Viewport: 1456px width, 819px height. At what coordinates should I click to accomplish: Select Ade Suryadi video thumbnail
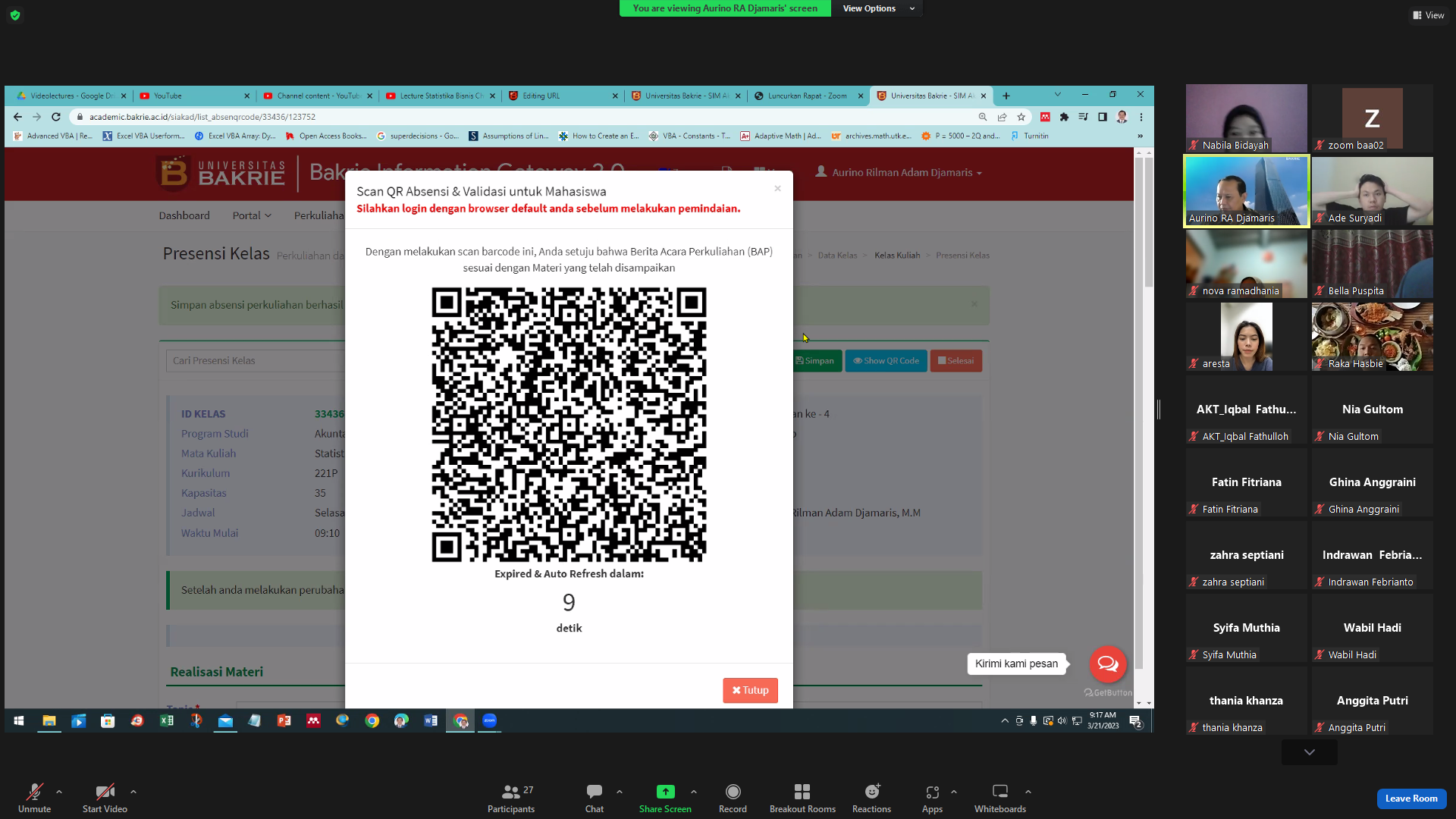pos(1373,191)
